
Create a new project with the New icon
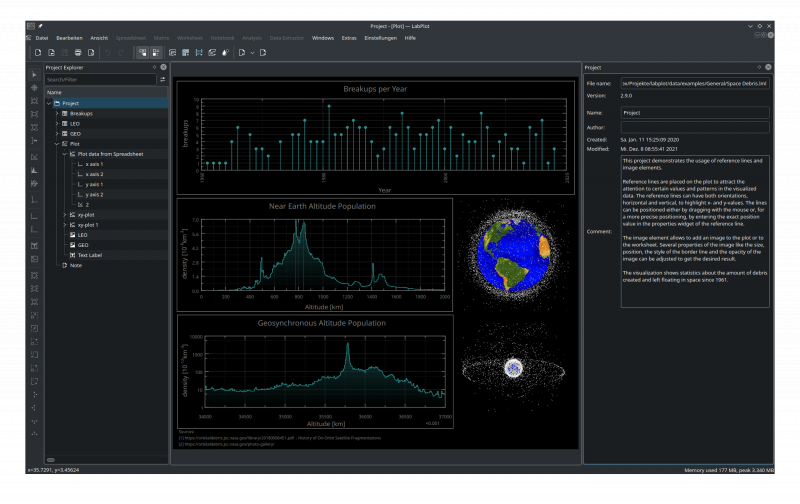pos(38,53)
